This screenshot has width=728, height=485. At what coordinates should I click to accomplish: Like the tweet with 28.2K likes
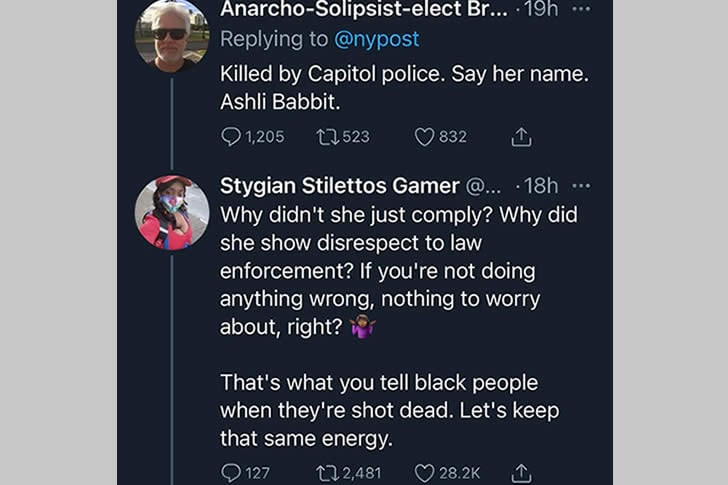pyautogui.click(x=424, y=472)
